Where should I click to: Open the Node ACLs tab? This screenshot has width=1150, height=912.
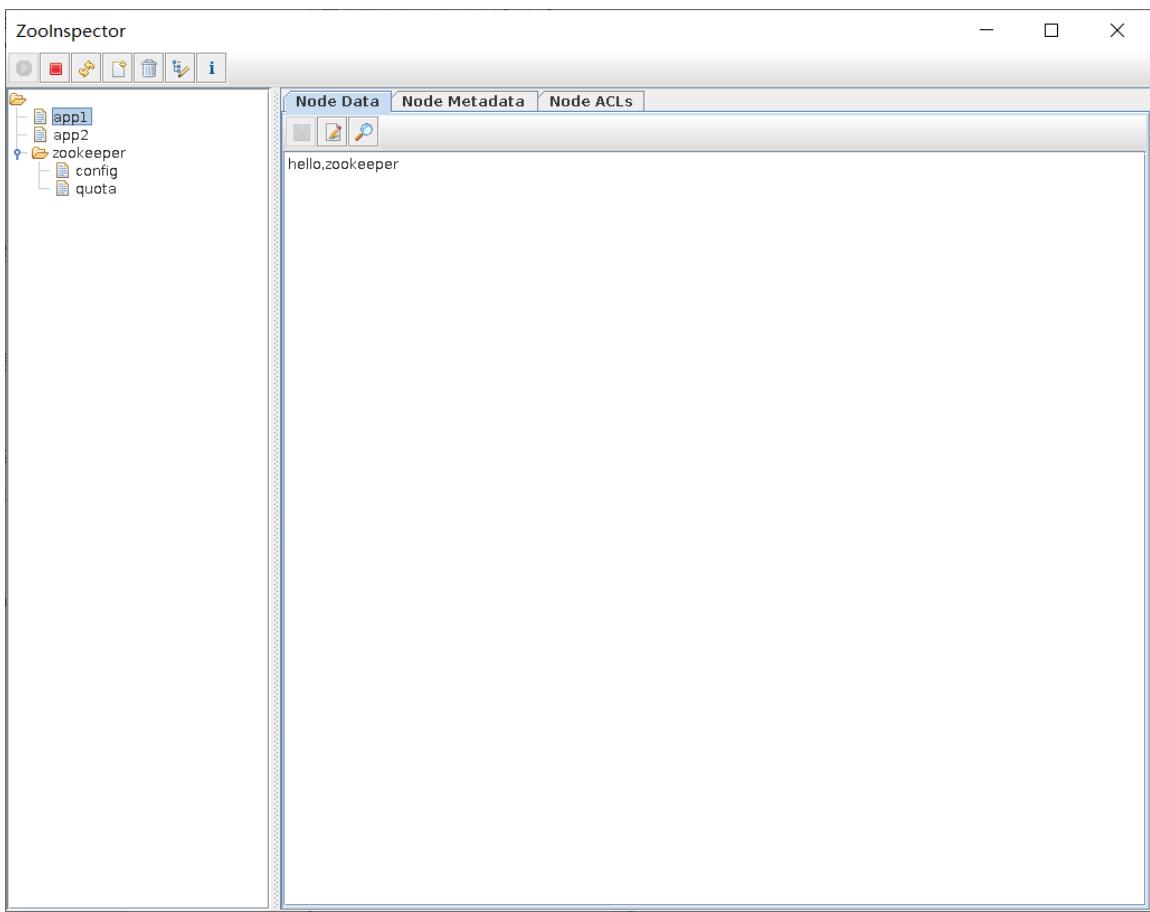tap(591, 101)
